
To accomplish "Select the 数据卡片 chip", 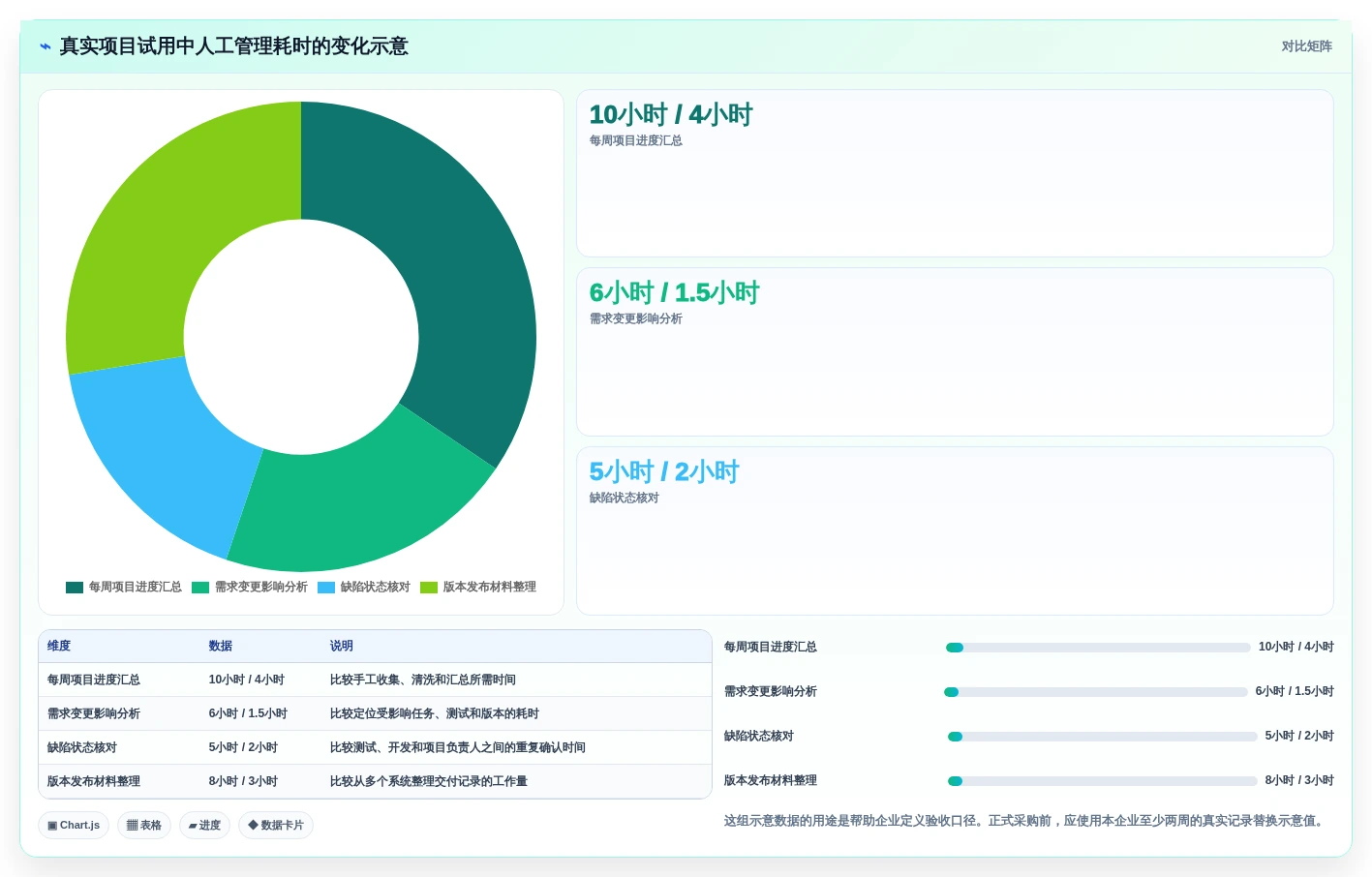I will pyautogui.click(x=276, y=826).
